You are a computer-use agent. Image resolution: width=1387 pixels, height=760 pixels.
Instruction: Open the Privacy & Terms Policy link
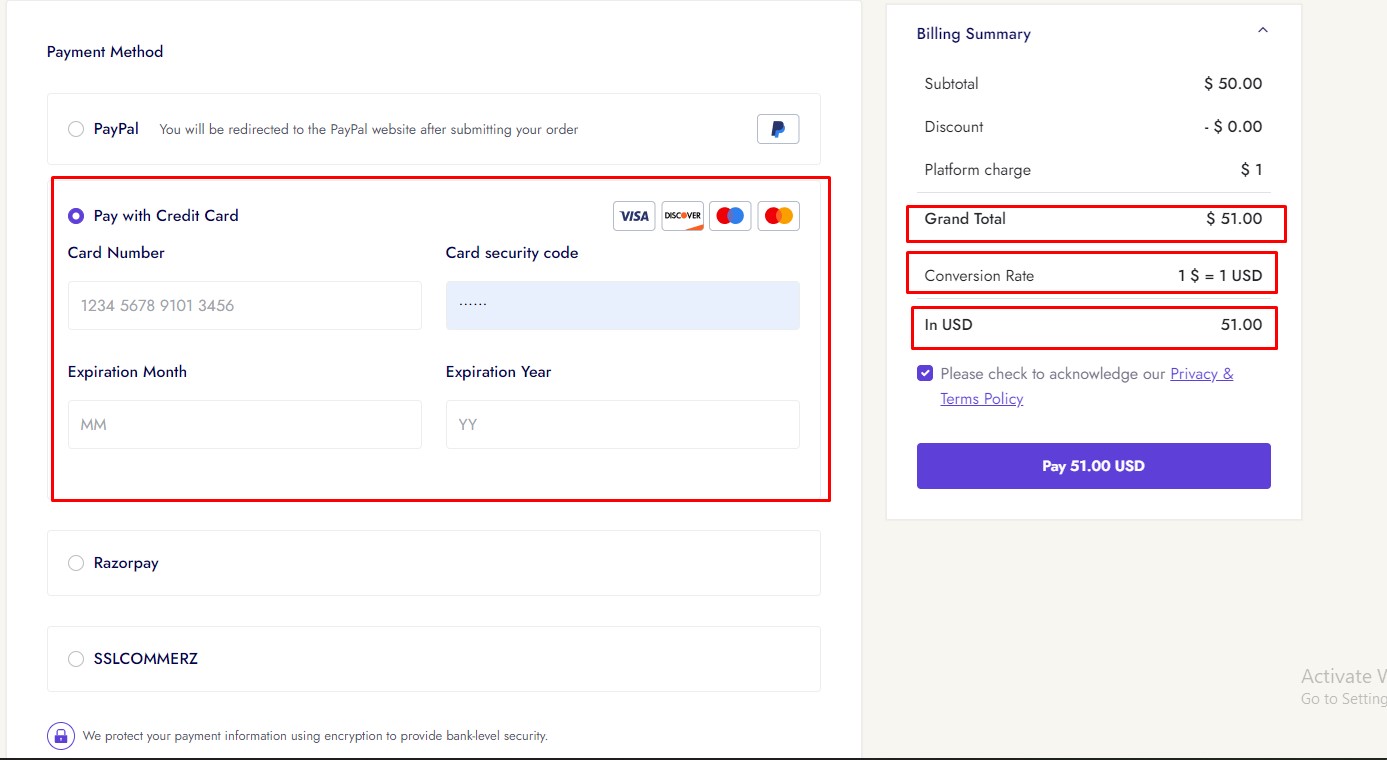[1201, 374]
